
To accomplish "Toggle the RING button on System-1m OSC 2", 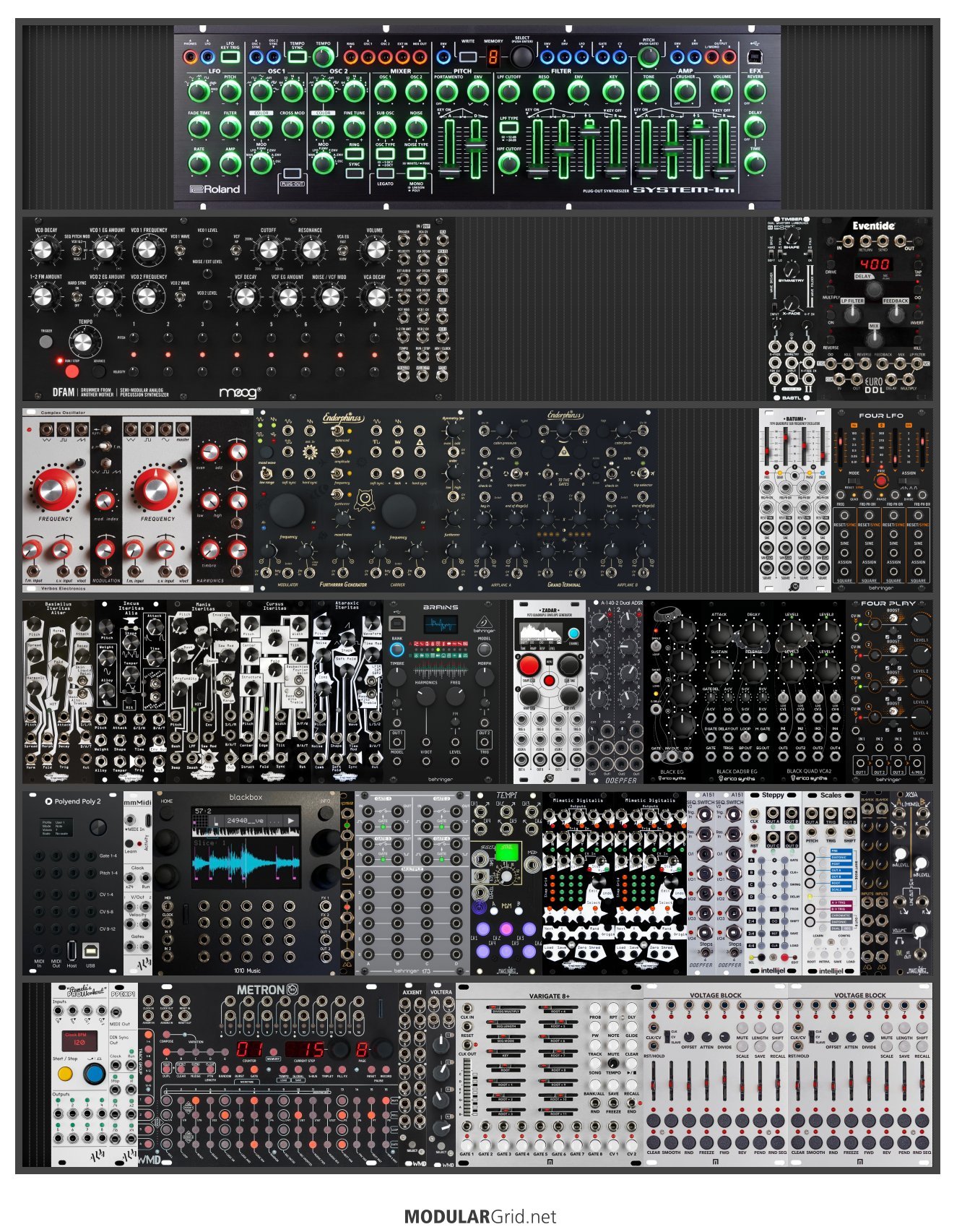I will pyautogui.click(x=355, y=152).
